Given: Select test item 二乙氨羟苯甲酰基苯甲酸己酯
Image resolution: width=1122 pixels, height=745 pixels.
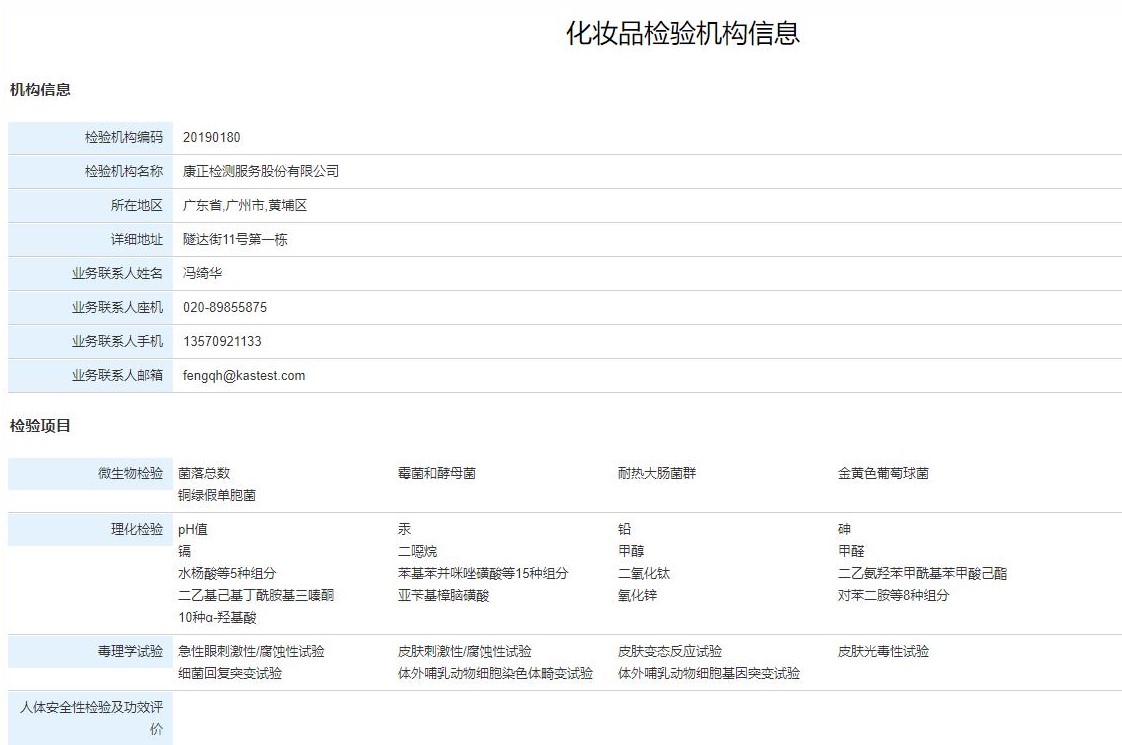Looking at the screenshot, I should click(x=922, y=573).
